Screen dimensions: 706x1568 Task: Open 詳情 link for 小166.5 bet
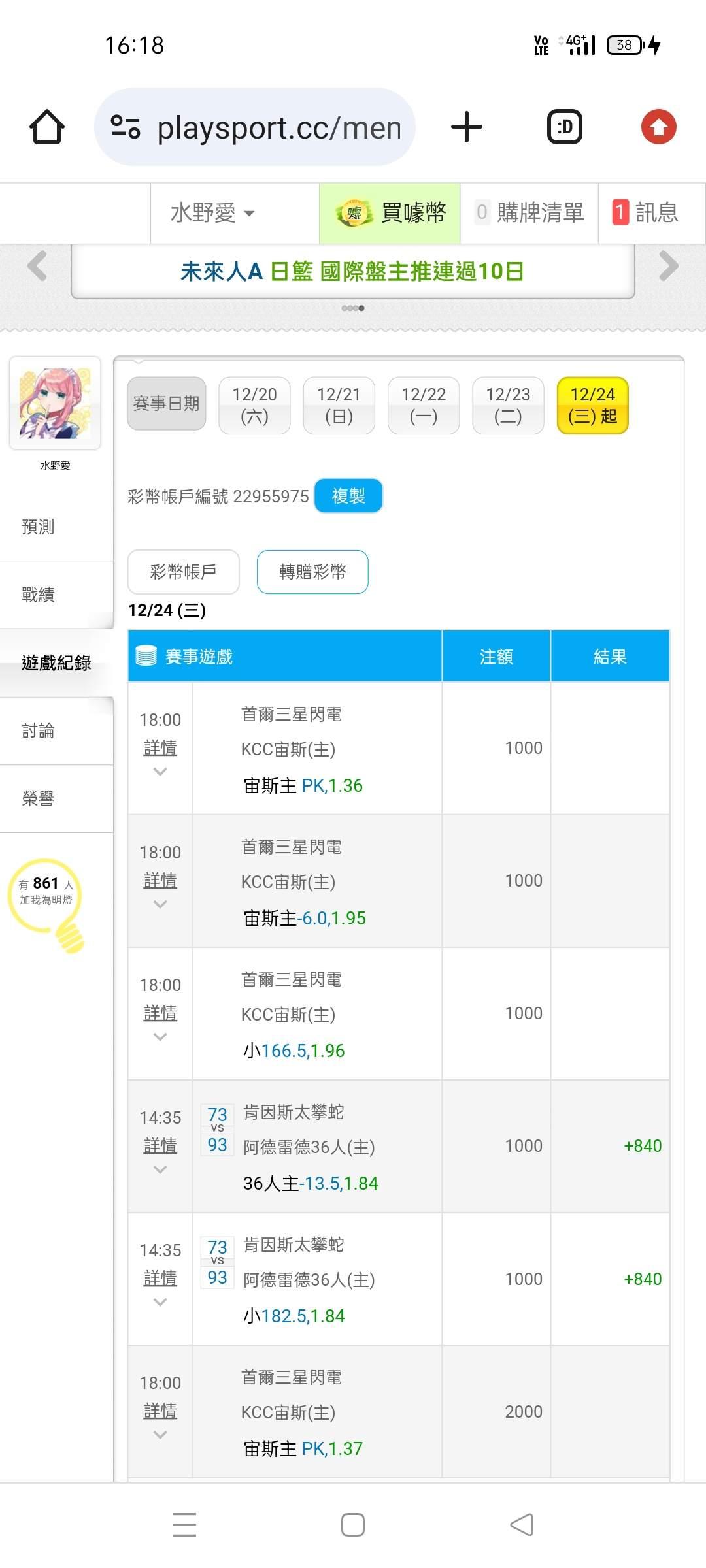160,1013
